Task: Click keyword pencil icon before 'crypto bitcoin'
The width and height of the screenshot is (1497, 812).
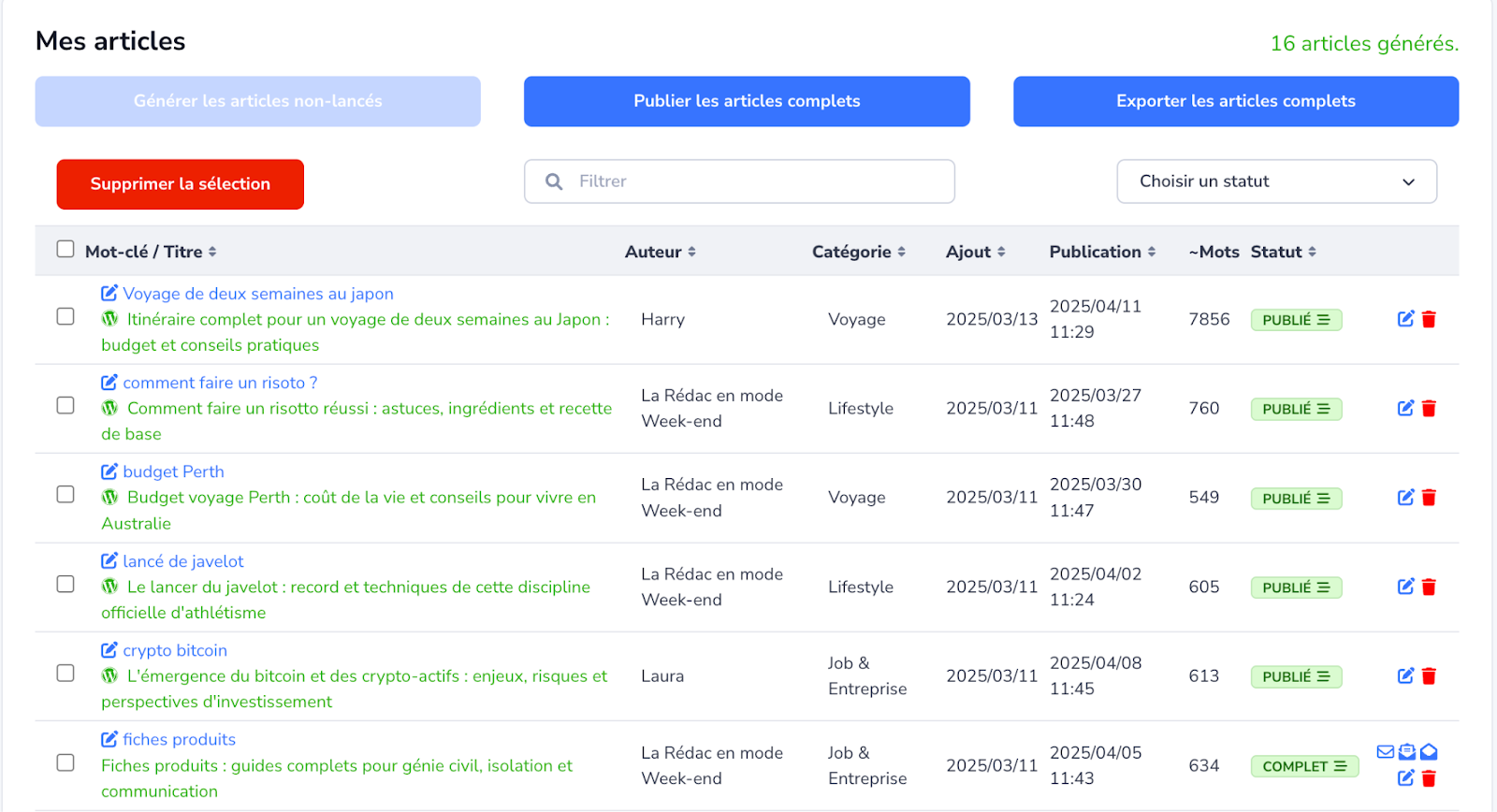Action: coord(109,649)
